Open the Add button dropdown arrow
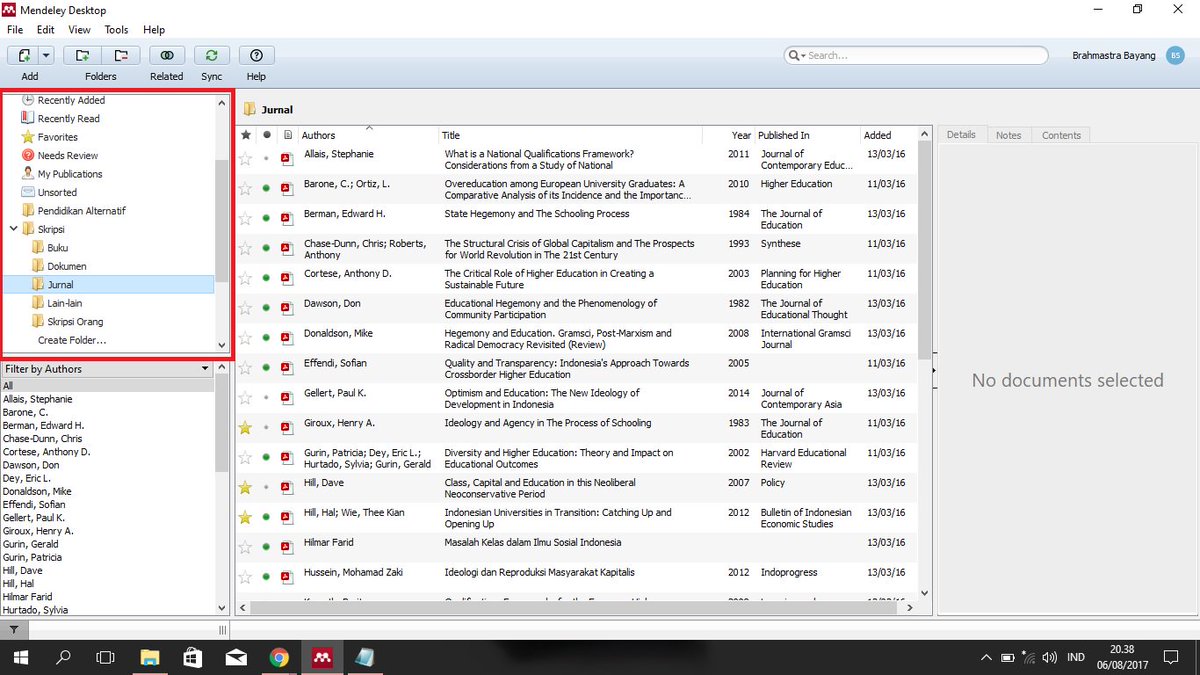Screen dimensions: 1200x675 pyautogui.click(x=47, y=56)
